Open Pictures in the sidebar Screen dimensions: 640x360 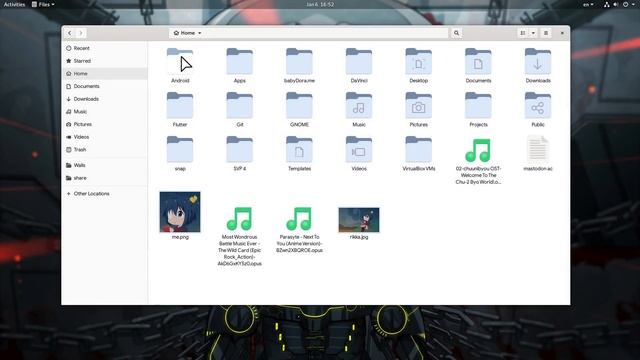(104, 124)
